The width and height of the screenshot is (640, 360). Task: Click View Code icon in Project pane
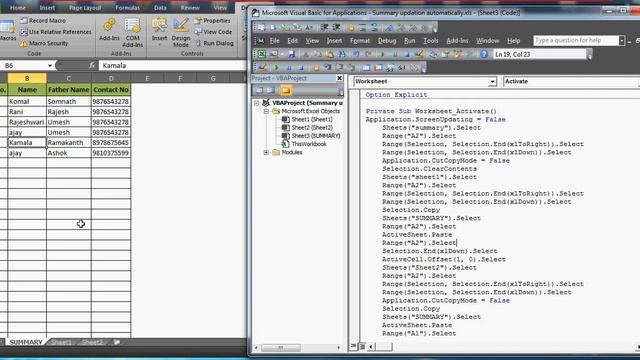click(x=259, y=90)
